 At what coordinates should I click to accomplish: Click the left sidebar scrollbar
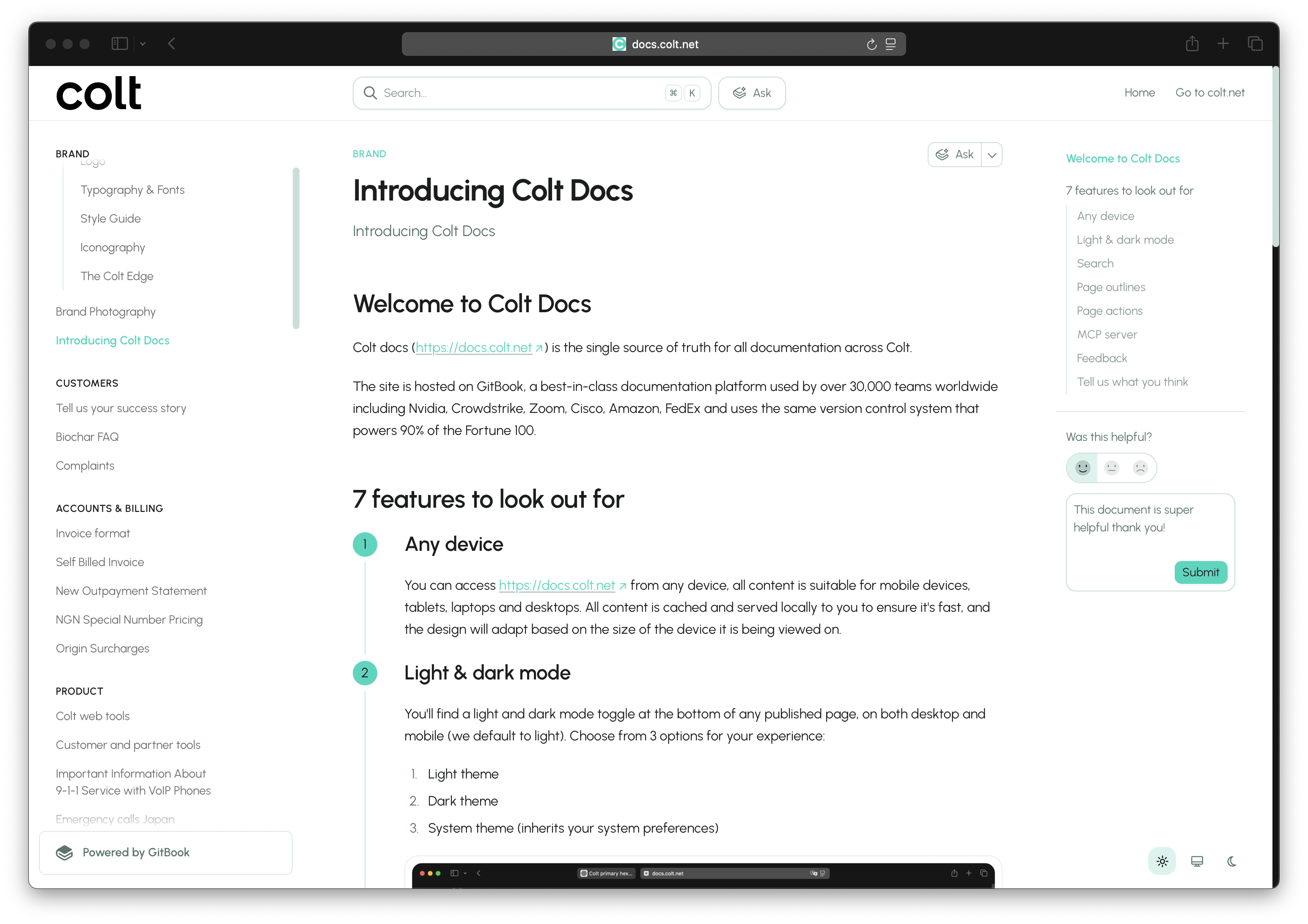[296, 248]
